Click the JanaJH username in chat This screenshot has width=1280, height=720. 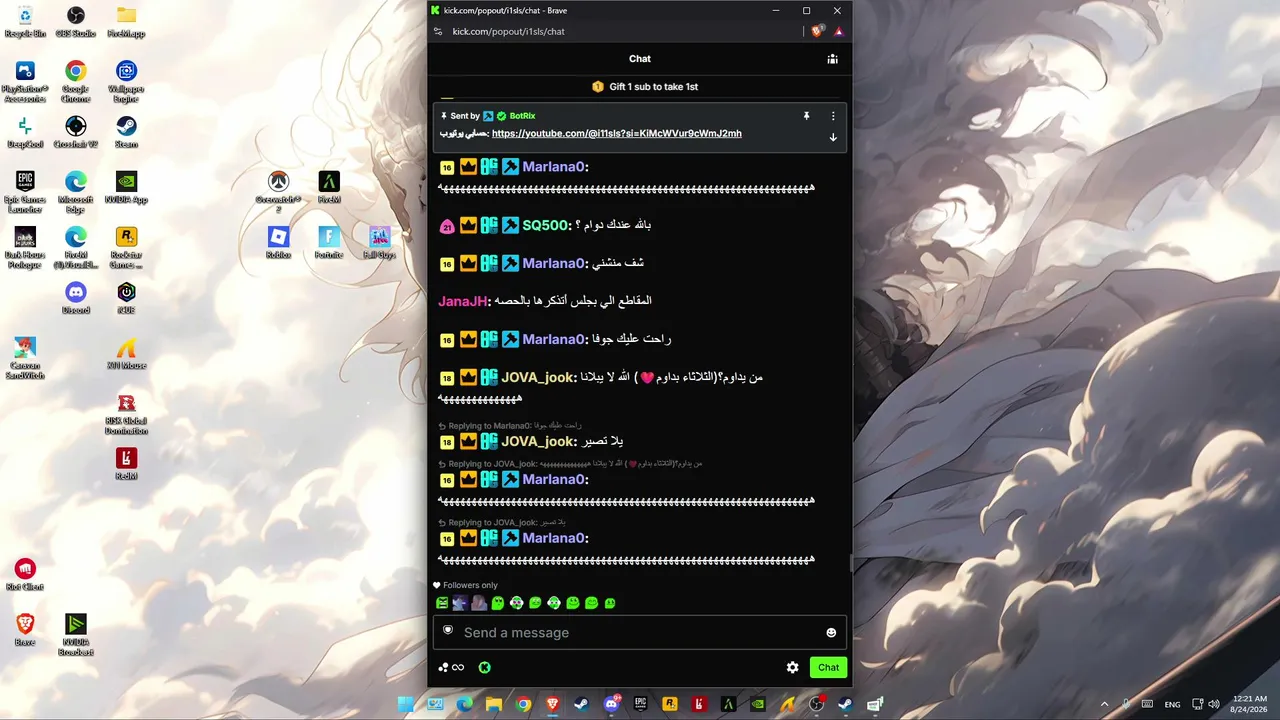point(464,301)
